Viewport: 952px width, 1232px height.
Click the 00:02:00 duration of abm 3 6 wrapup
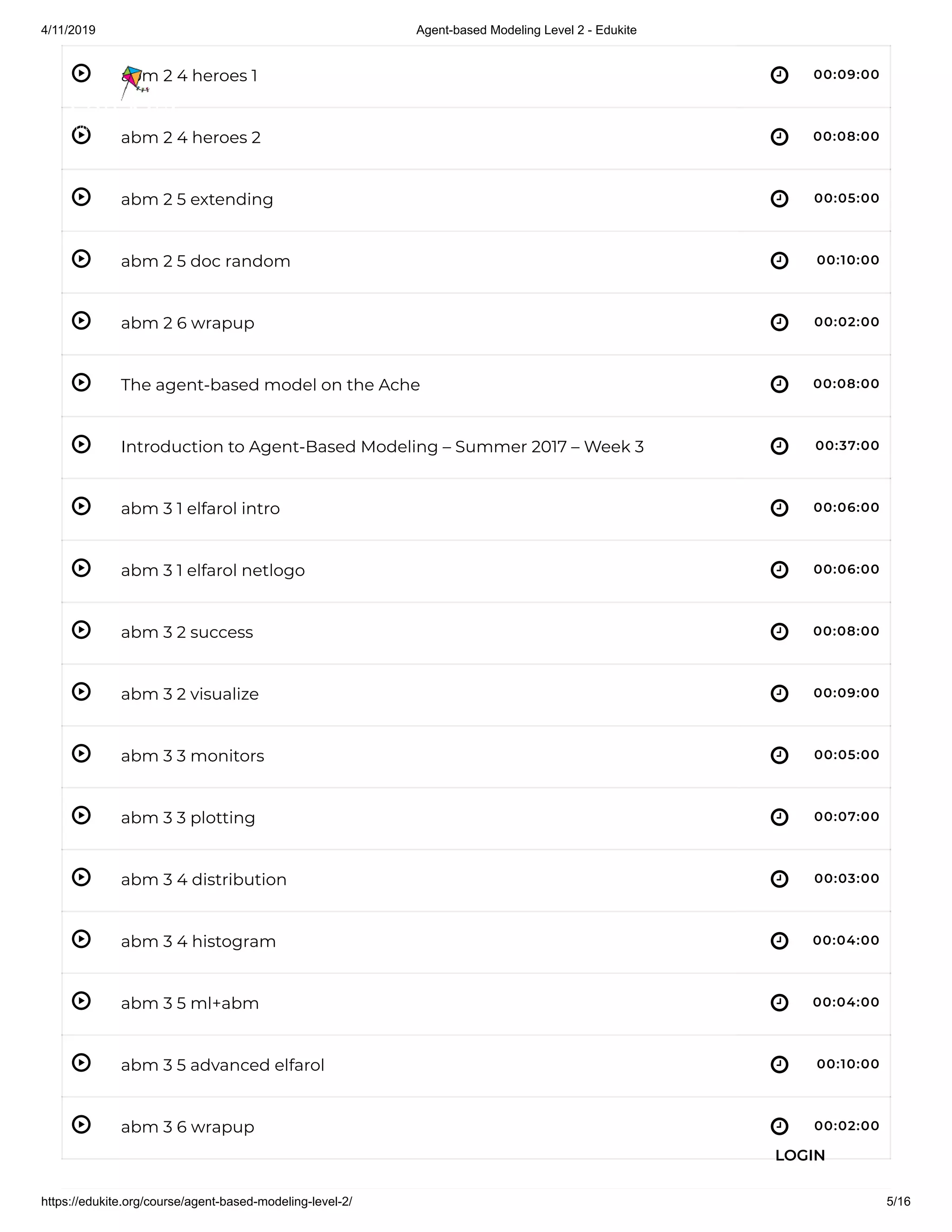click(846, 1126)
